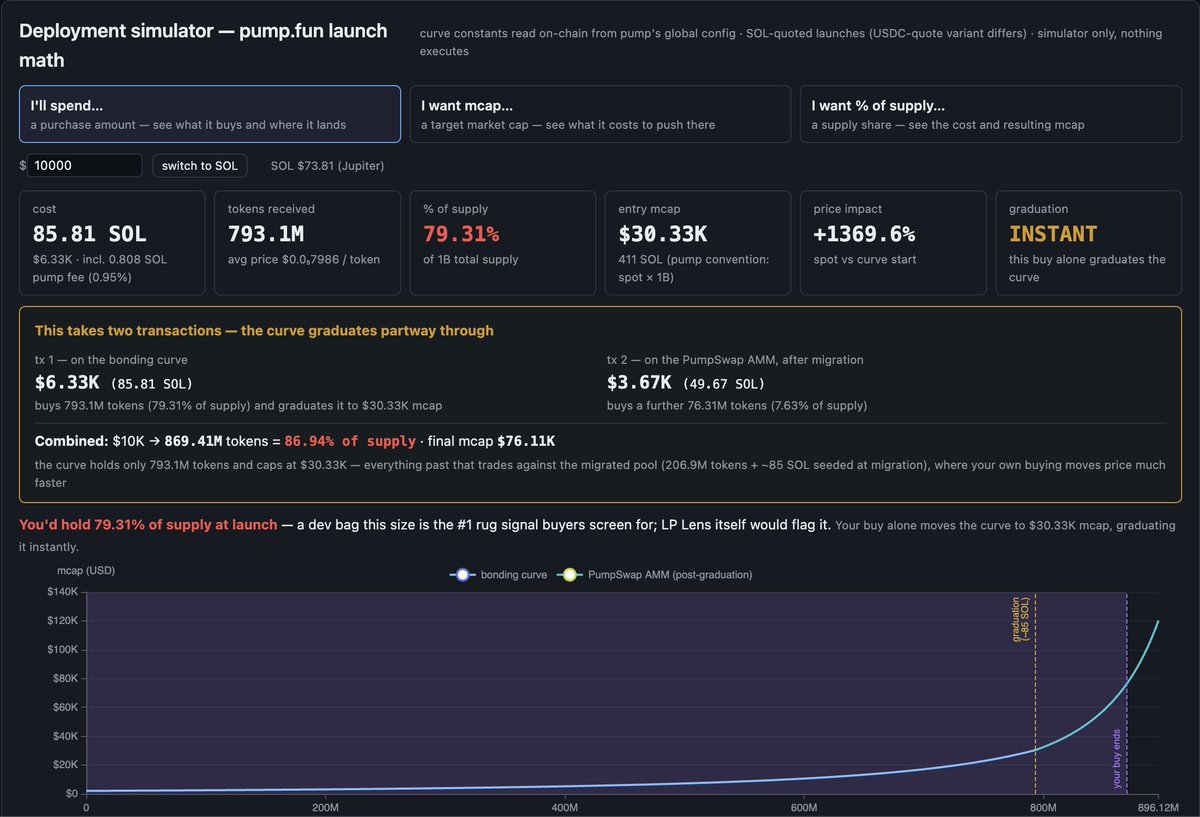The image size is (1200, 817).
Task: Click the "Deployment simulator" page title
Action: [x=203, y=45]
